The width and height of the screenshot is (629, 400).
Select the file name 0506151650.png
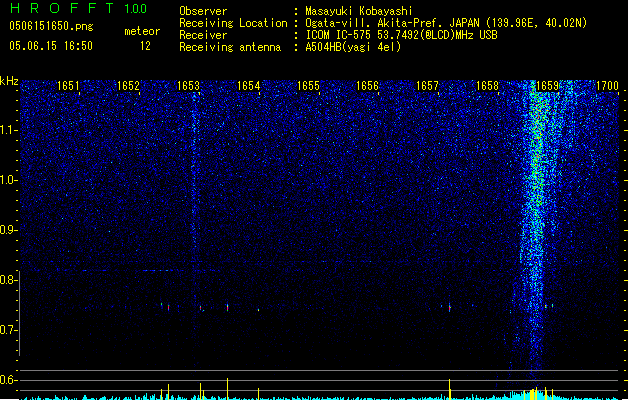tap(51, 27)
